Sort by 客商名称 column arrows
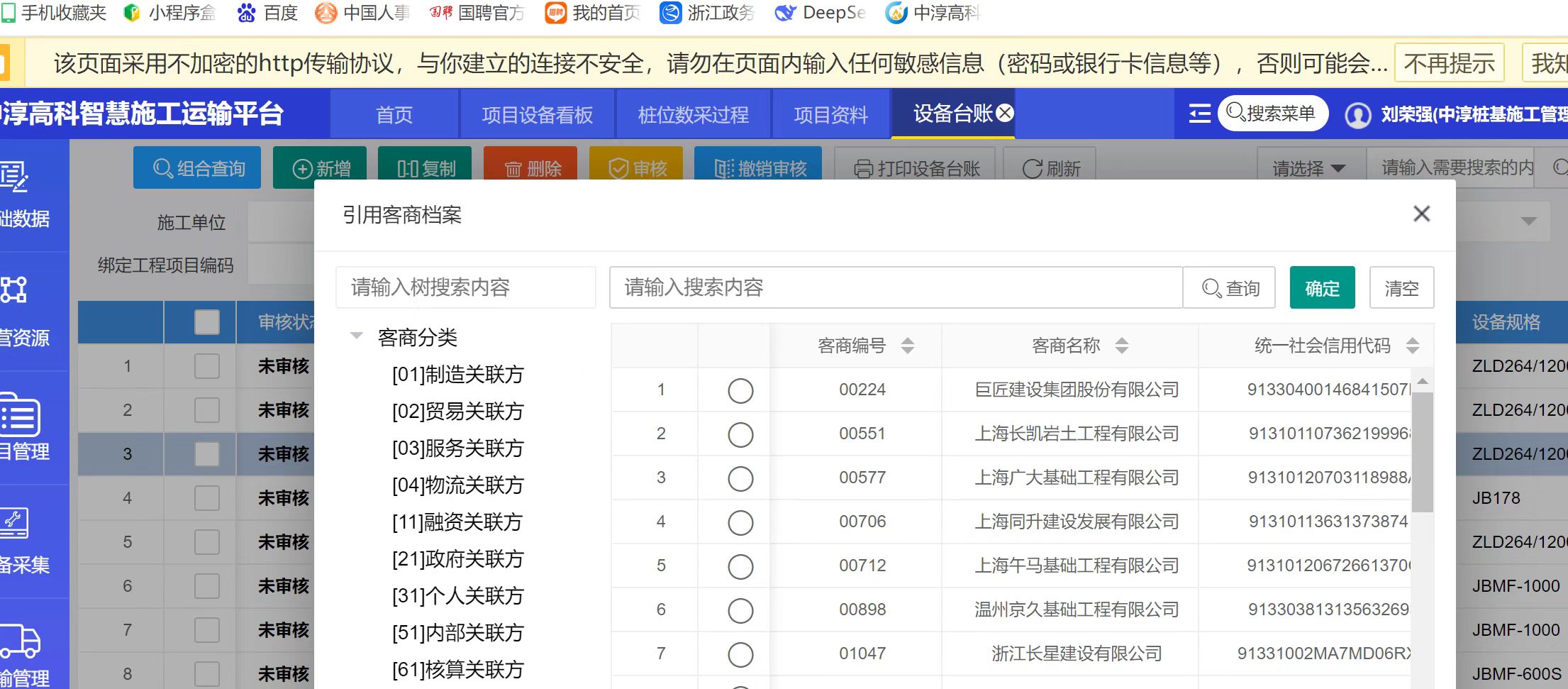The height and width of the screenshot is (689, 1568). [x=1121, y=346]
